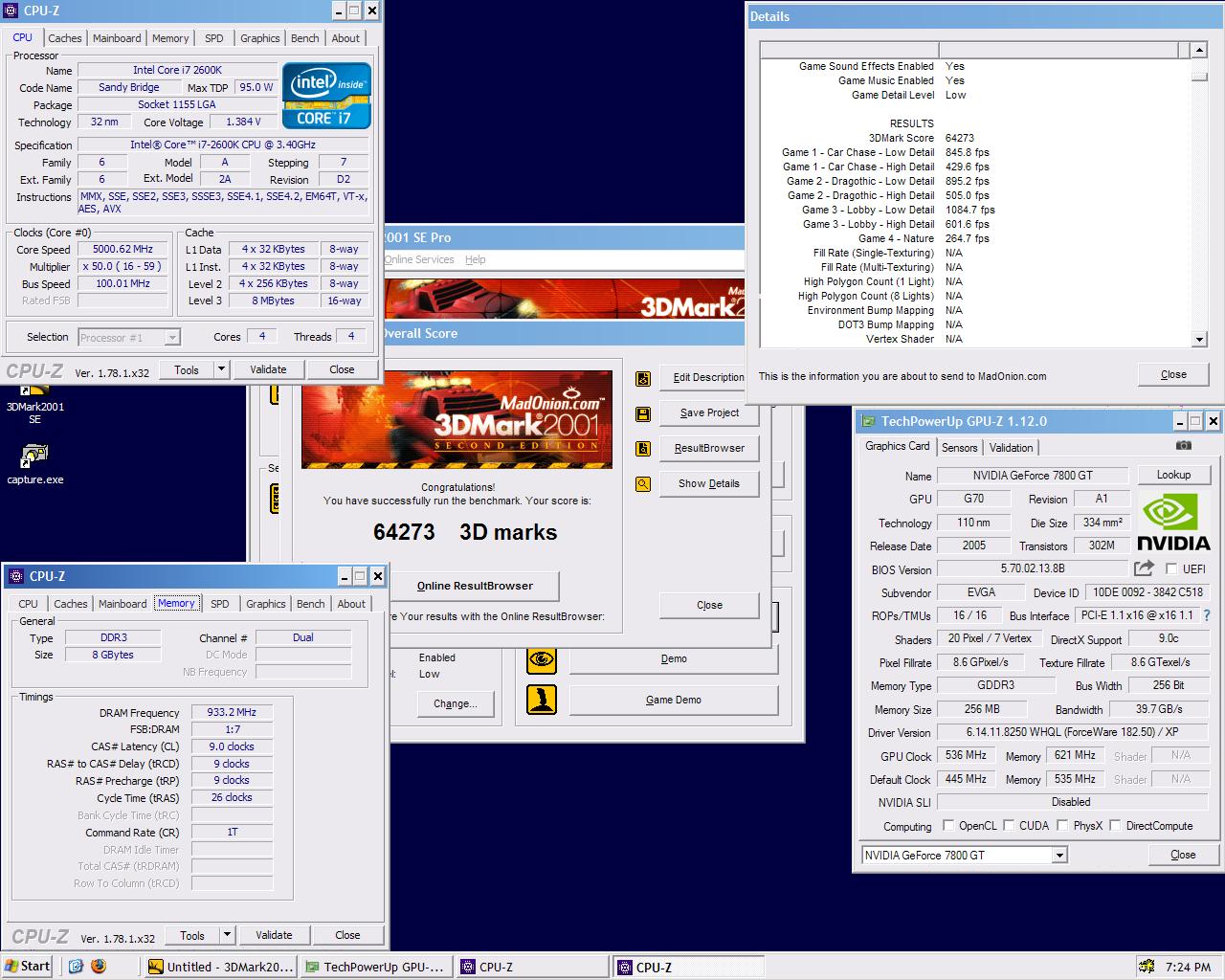
Task: Click the Intel Core i7 logo in CPU-Z
Action: (326, 96)
